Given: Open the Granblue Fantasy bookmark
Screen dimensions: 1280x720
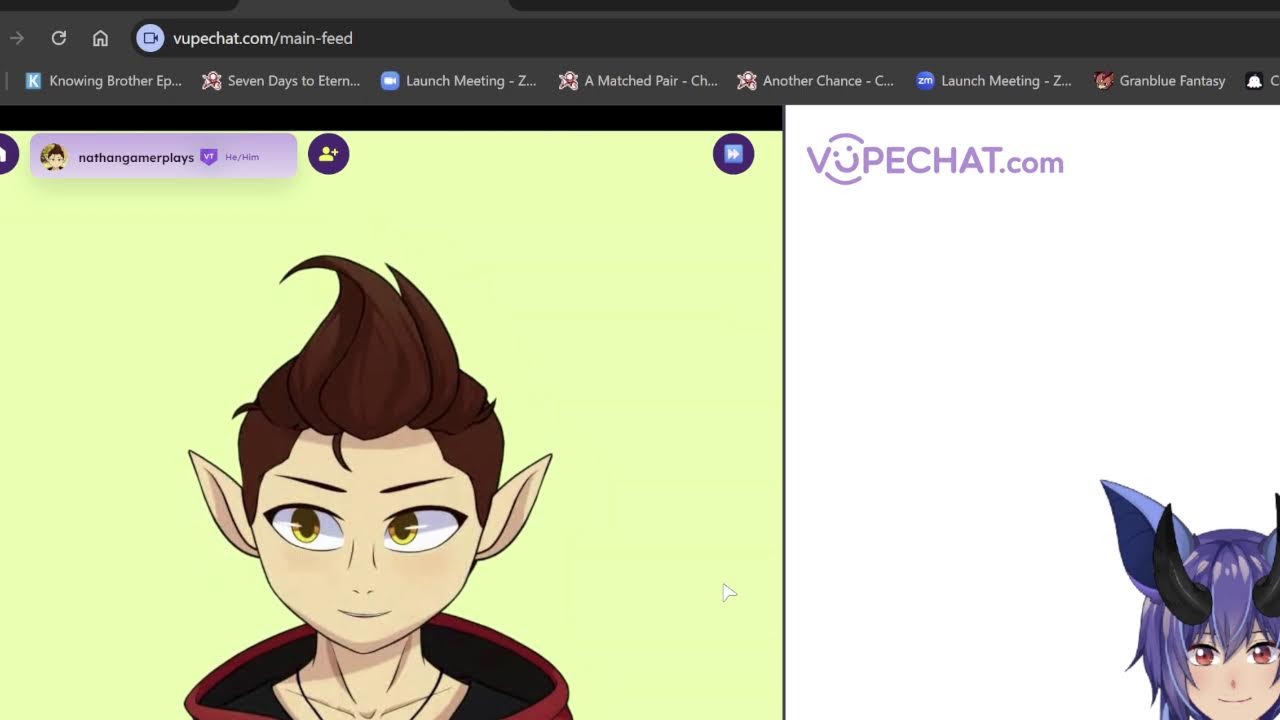Looking at the screenshot, I should (x=1160, y=81).
